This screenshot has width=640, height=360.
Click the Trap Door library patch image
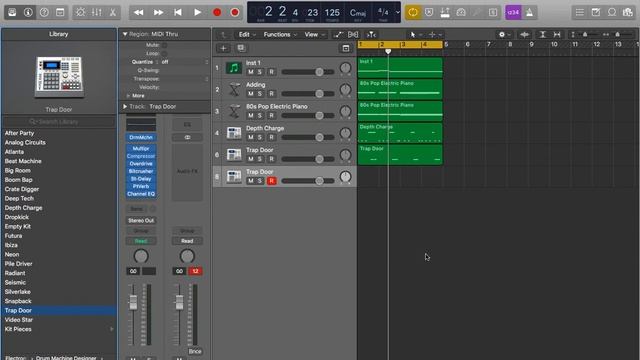pyautogui.click(x=59, y=77)
